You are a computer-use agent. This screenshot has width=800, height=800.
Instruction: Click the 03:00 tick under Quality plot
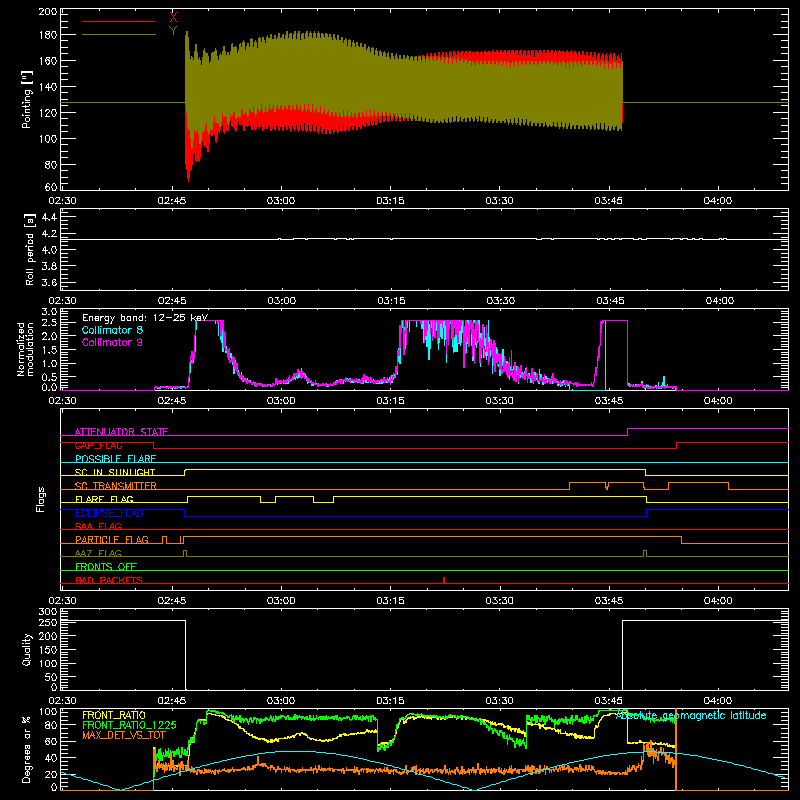tap(281, 701)
